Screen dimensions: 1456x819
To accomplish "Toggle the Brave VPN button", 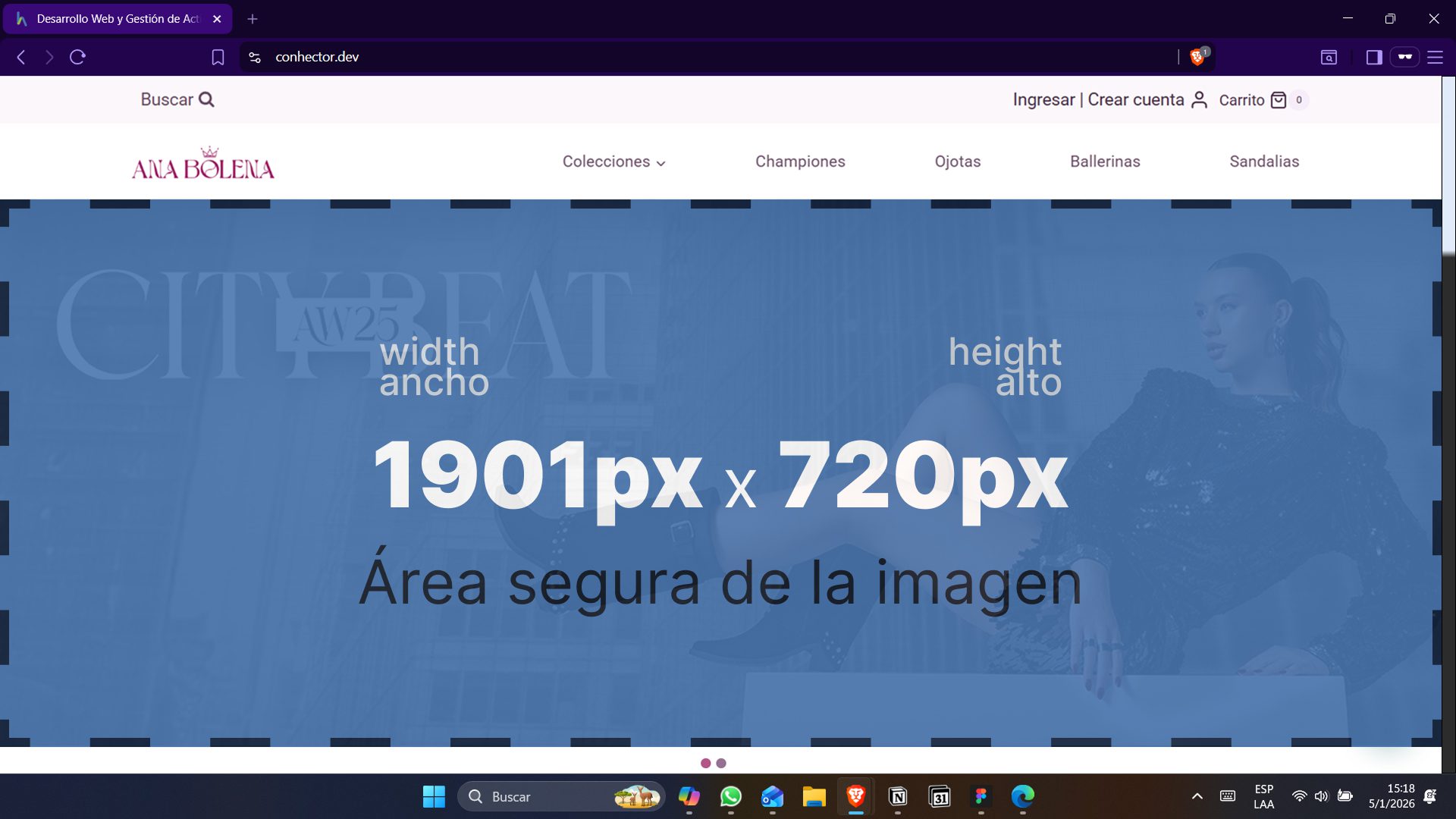I will (x=1404, y=57).
